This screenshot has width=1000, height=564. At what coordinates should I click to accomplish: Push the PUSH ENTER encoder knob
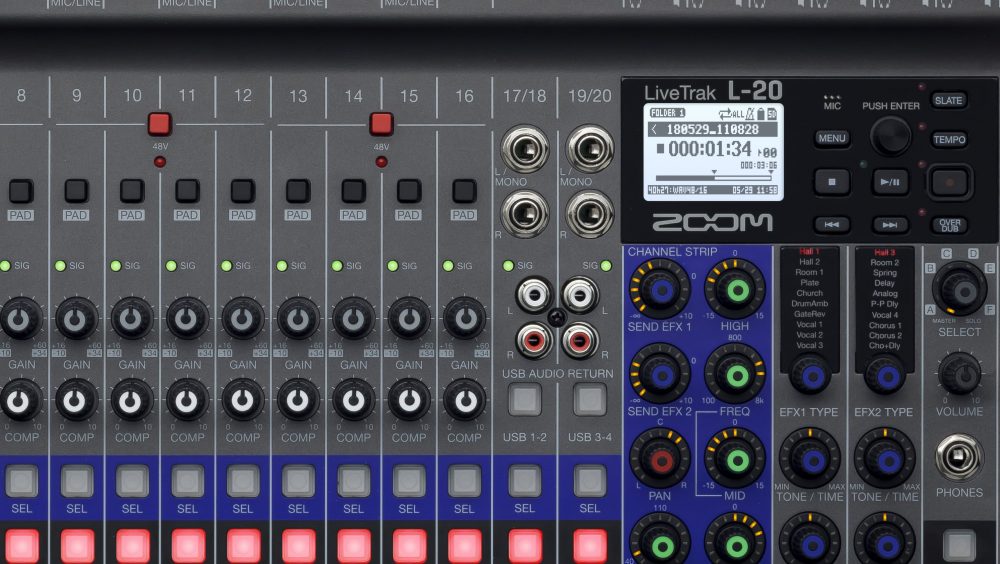pyautogui.click(x=890, y=136)
